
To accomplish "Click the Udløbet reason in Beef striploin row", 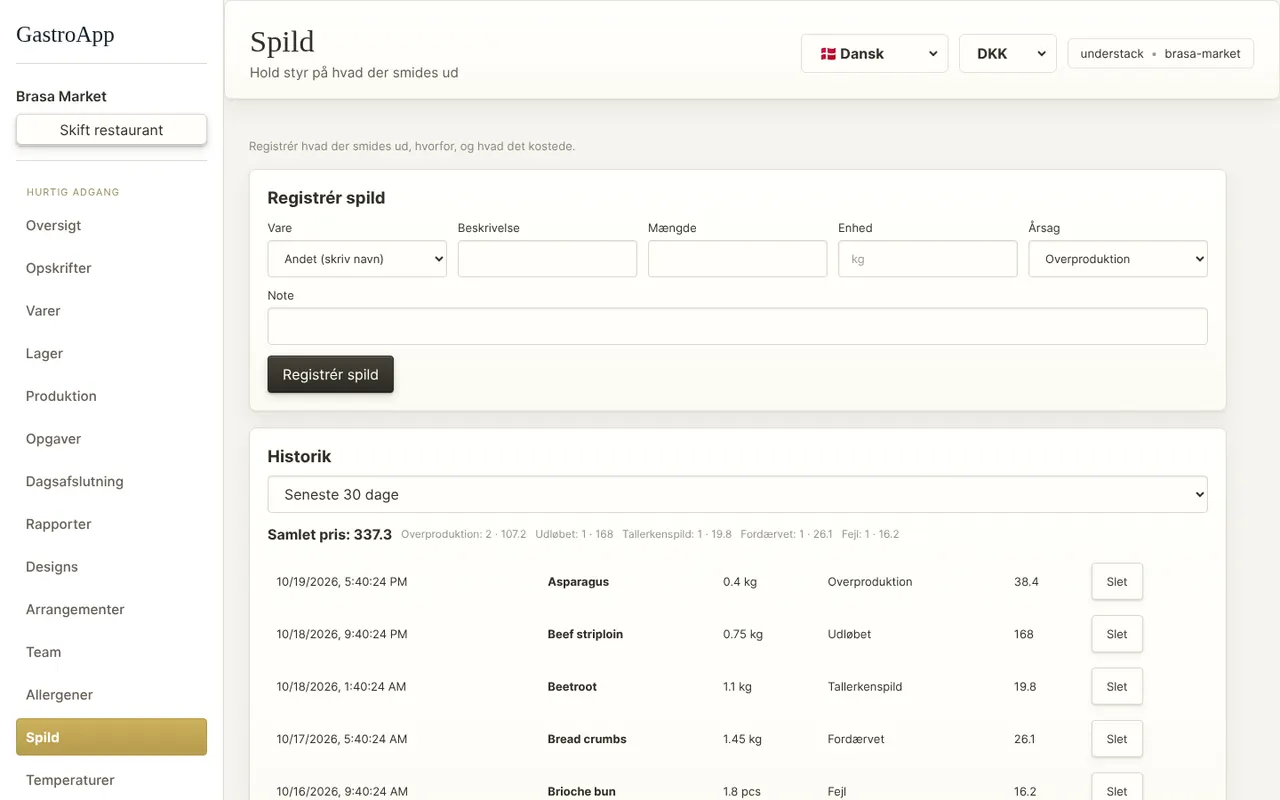I will 849,634.
